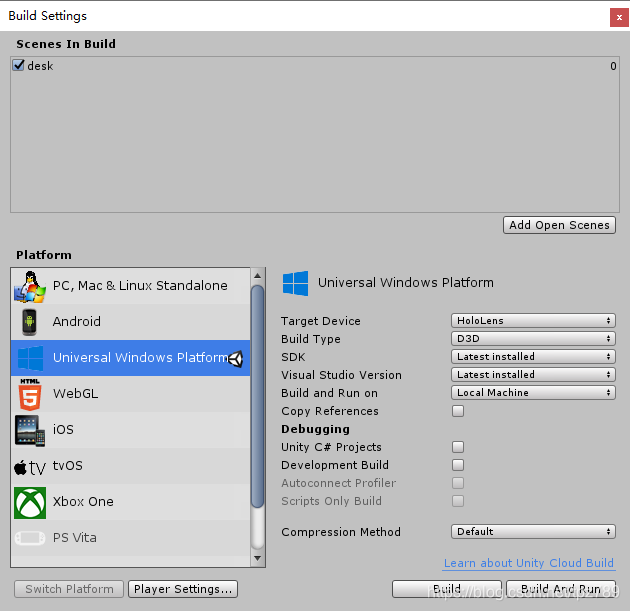Click the disabled Autoconnect Profiler checkbox
The image size is (630, 611).
tap(458, 483)
